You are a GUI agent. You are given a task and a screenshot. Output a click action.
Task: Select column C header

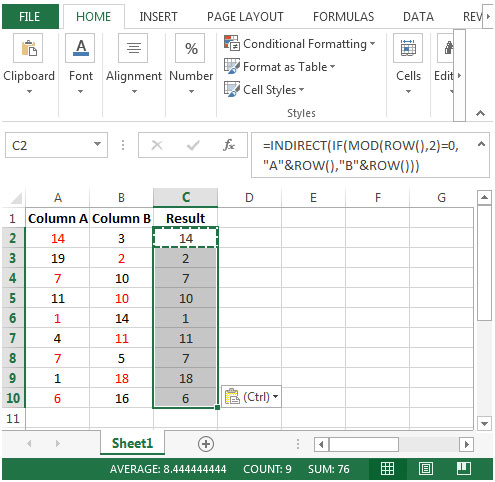(x=186, y=198)
